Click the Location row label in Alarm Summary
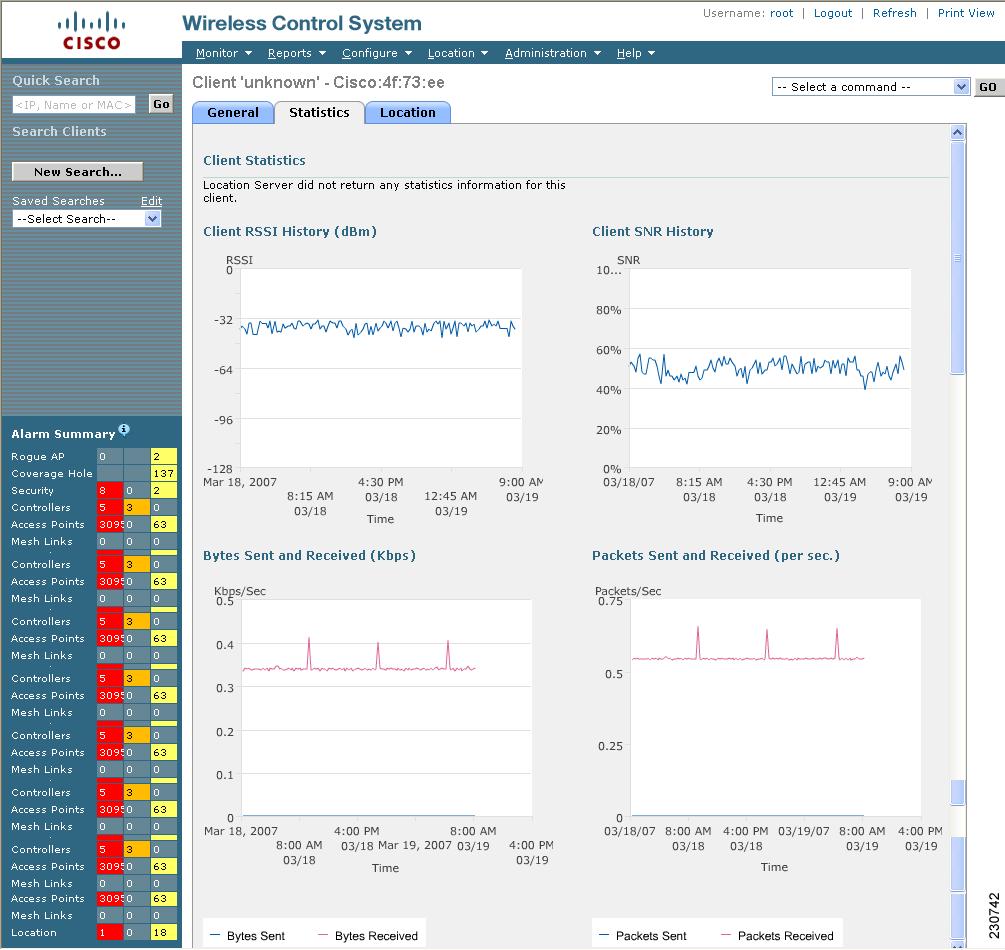This screenshot has width=1005, height=950. (x=34, y=933)
